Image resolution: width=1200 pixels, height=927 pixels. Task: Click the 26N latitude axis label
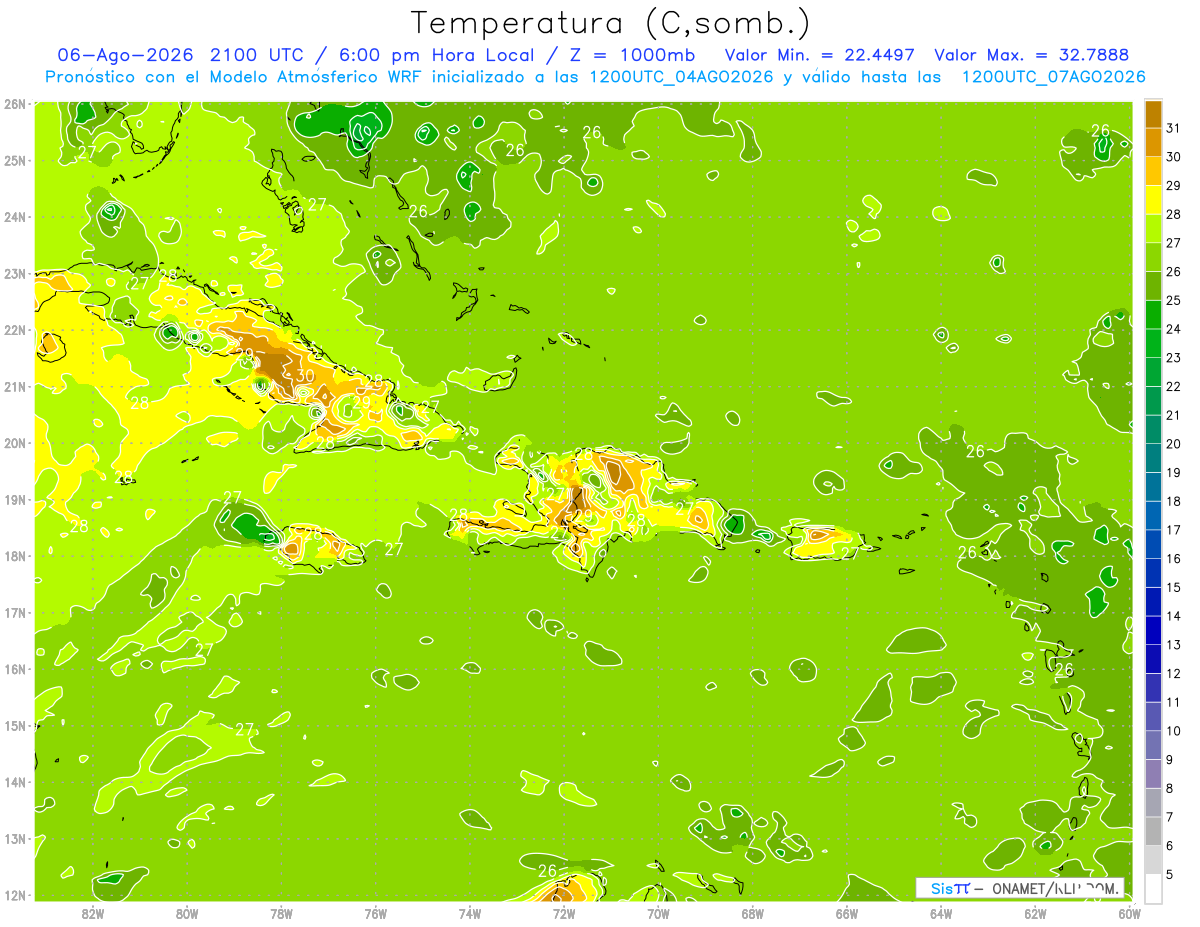14,104
